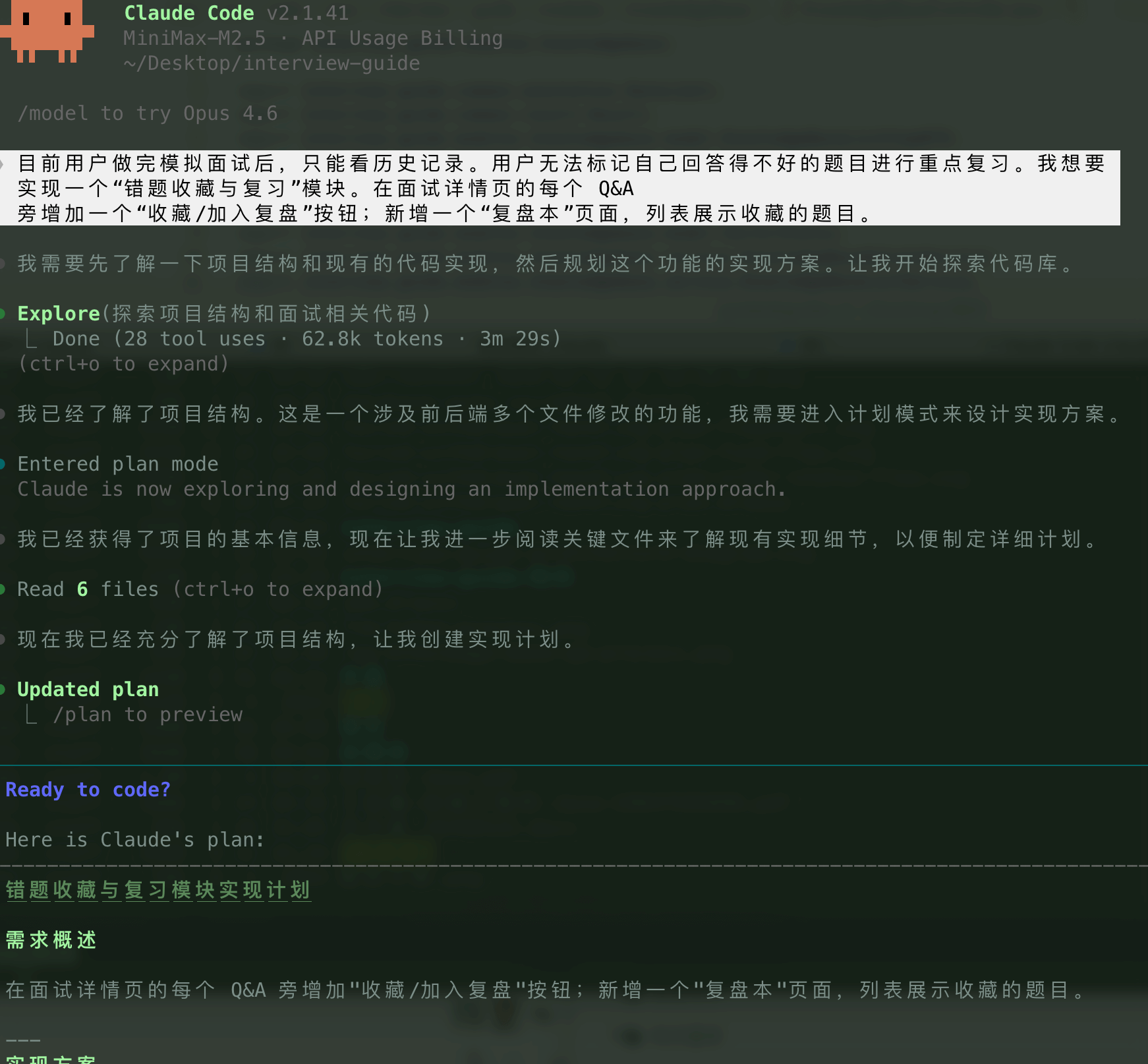
Task: Click the ~/Desktop/interview-guide path
Action: pyautogui.click(x=272, y=63)
